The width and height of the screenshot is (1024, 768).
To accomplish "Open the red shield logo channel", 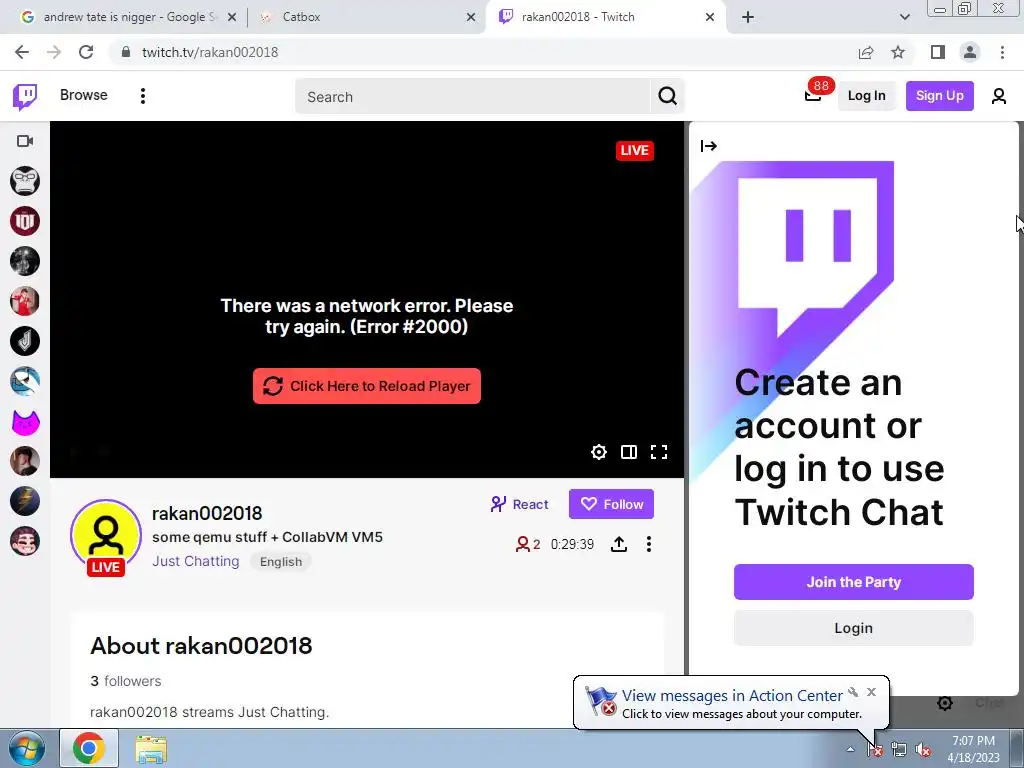I will pyautogui.click(x=25, y=221).
